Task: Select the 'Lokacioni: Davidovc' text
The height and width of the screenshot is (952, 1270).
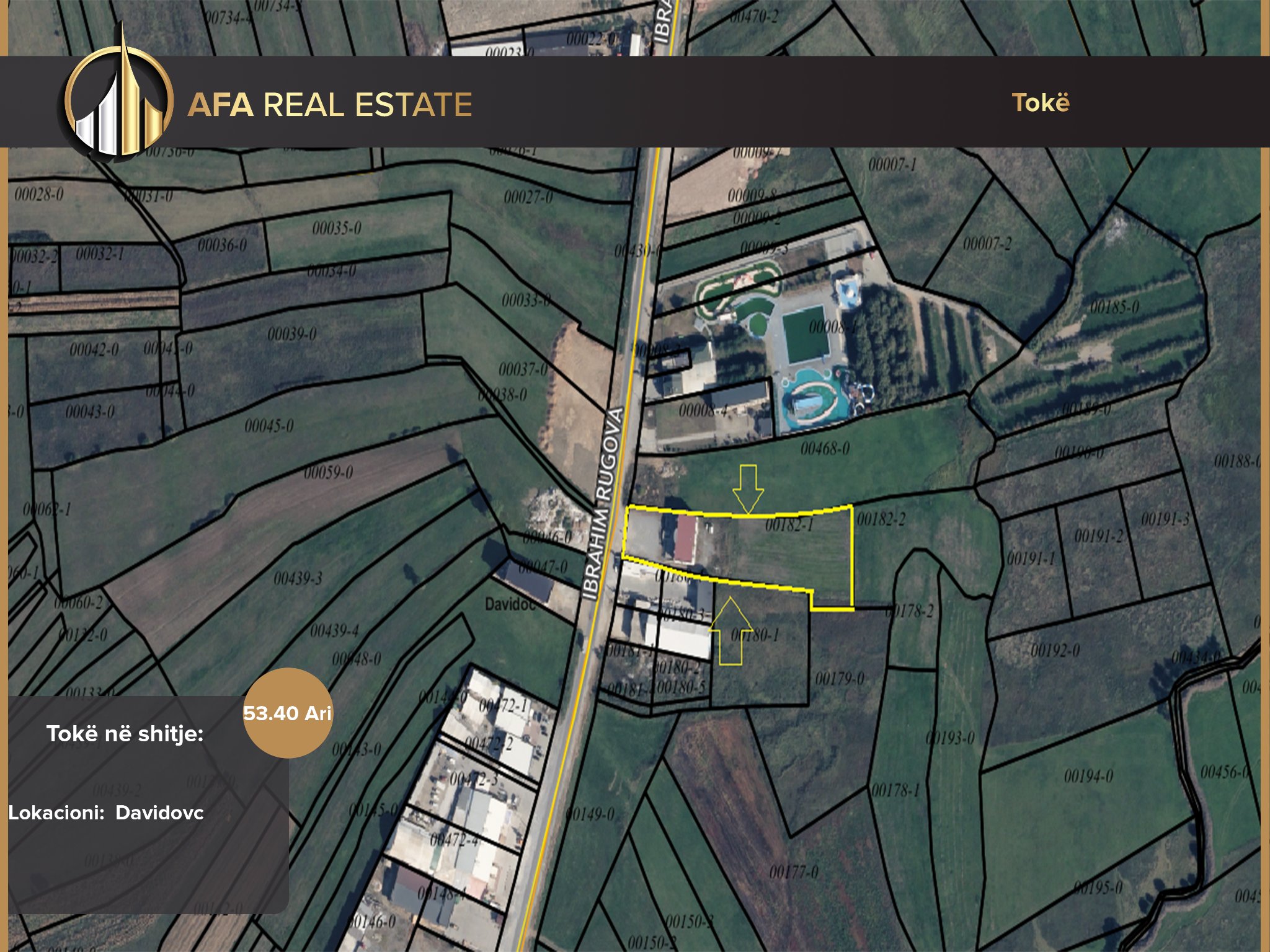Action: tap(106, 813)
